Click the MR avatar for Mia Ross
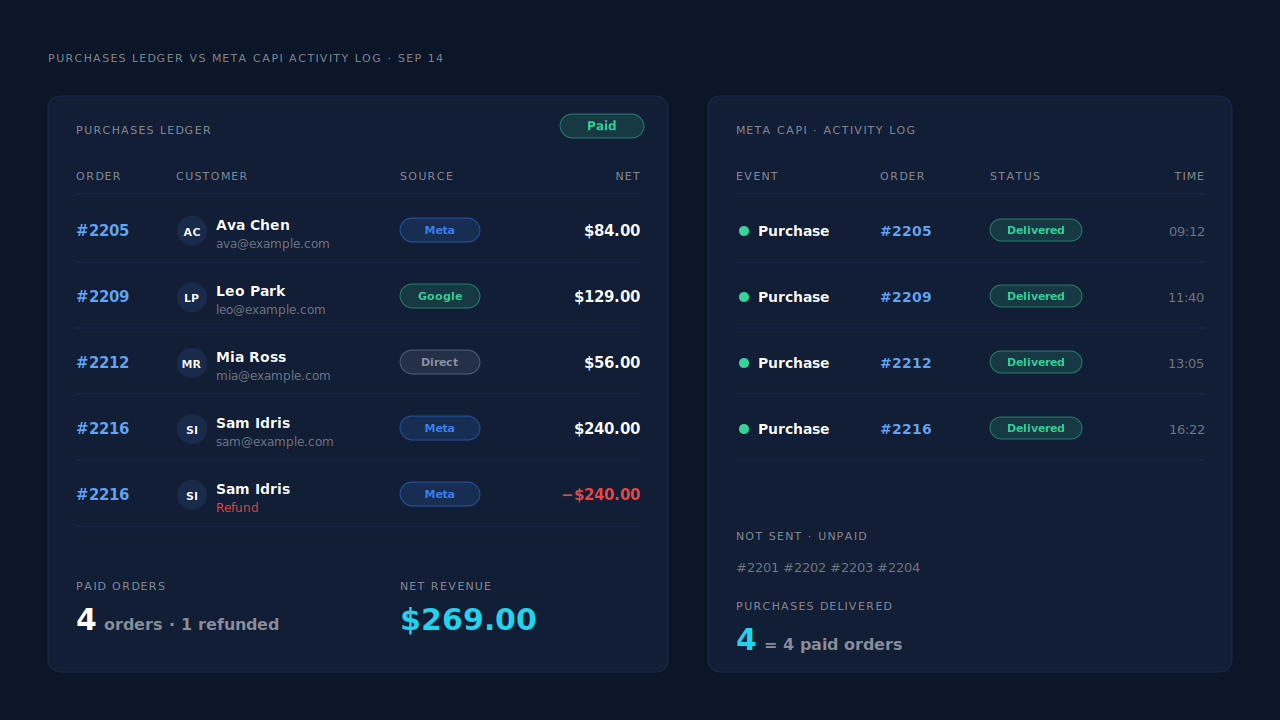This screenshot has height=720, width=1280. point(192,363)
